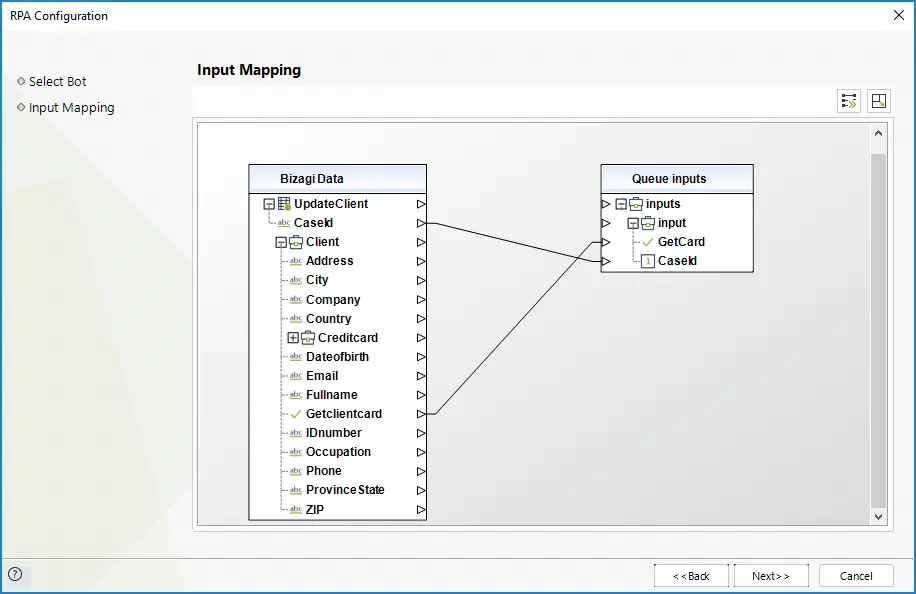Collapse the input tree node
The width and height of the screenshot is (916, 594).
click(633, 224)
